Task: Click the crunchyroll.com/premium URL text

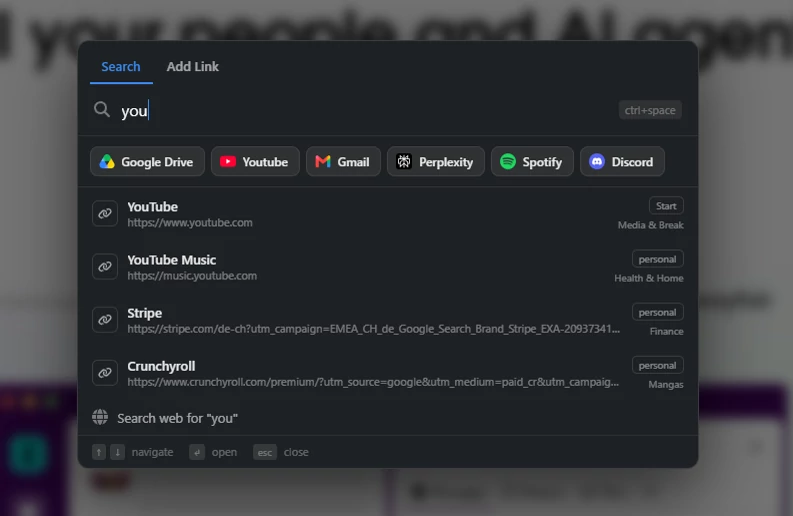Action: [373, 382]
